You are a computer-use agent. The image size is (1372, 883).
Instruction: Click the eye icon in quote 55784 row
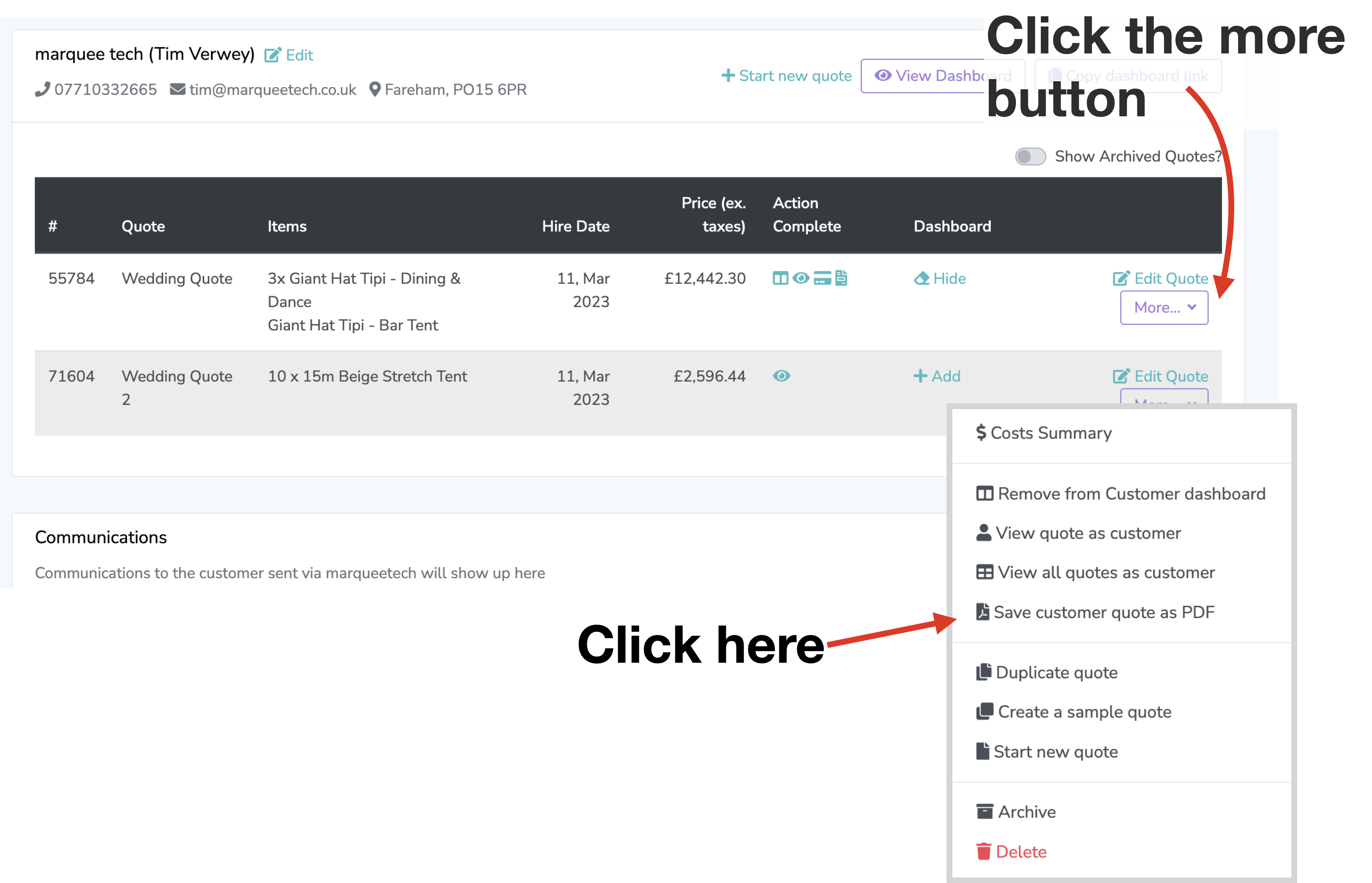pyautogui.click(x=801, y=278)
